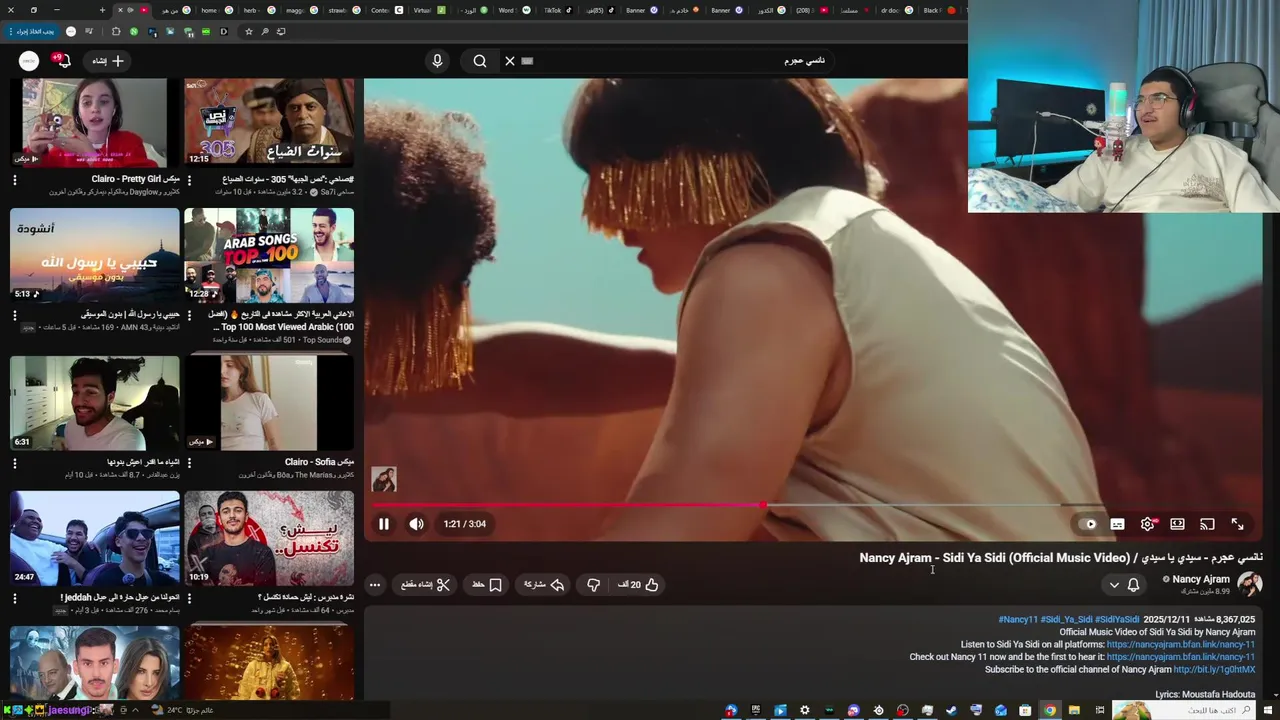Open options menu for the حبيبي يا رسول الله card
Image resolution: width=1280 pixels, height=720 pixels.
15,315
